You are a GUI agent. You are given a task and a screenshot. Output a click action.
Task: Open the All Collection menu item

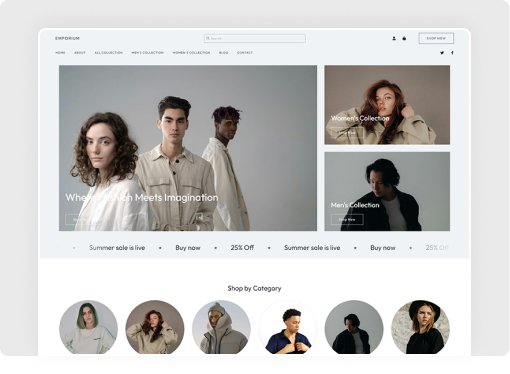pyautogui.click(x=109, y=53)
